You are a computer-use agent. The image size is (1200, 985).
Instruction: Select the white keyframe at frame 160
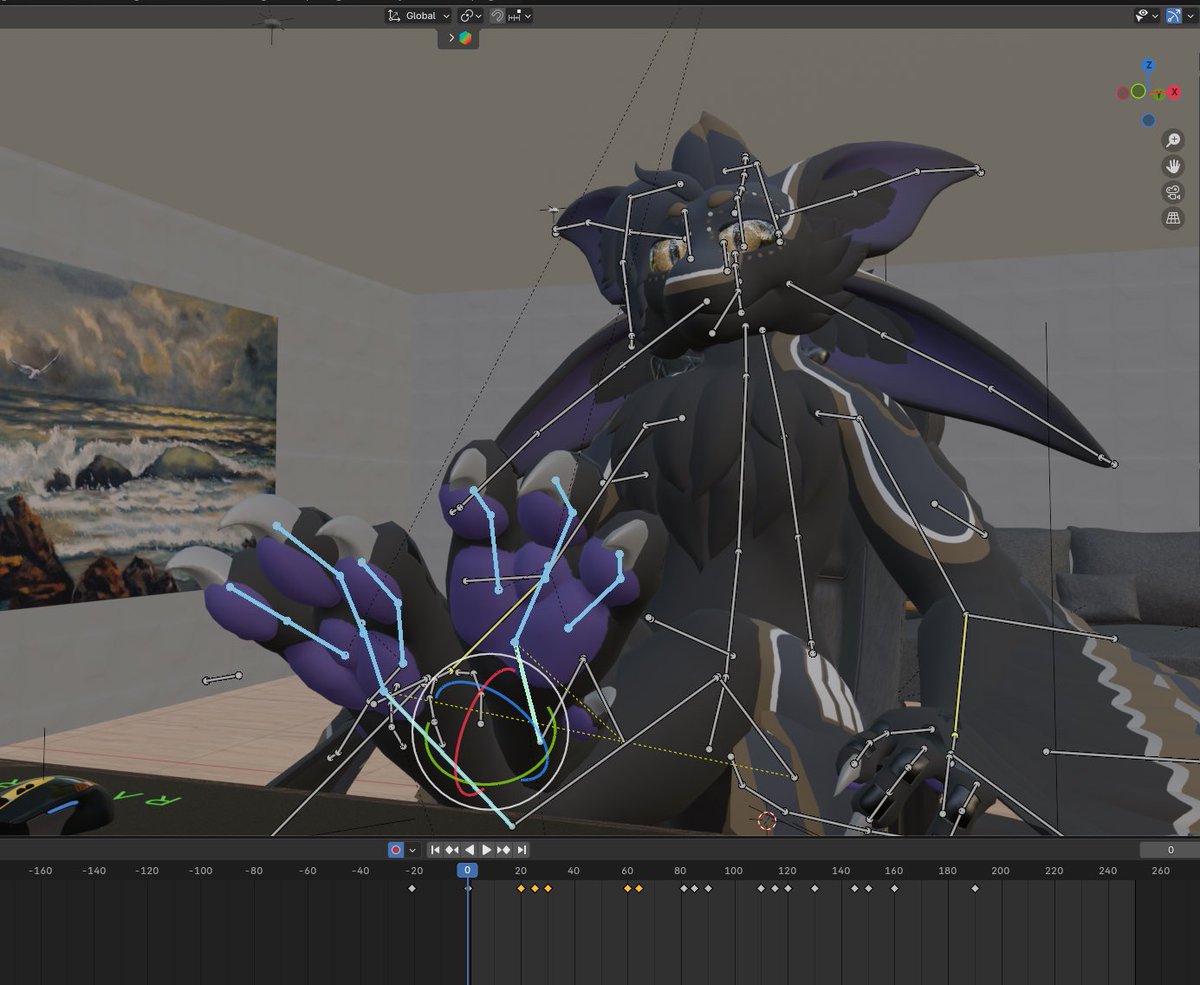coord(894,888)
